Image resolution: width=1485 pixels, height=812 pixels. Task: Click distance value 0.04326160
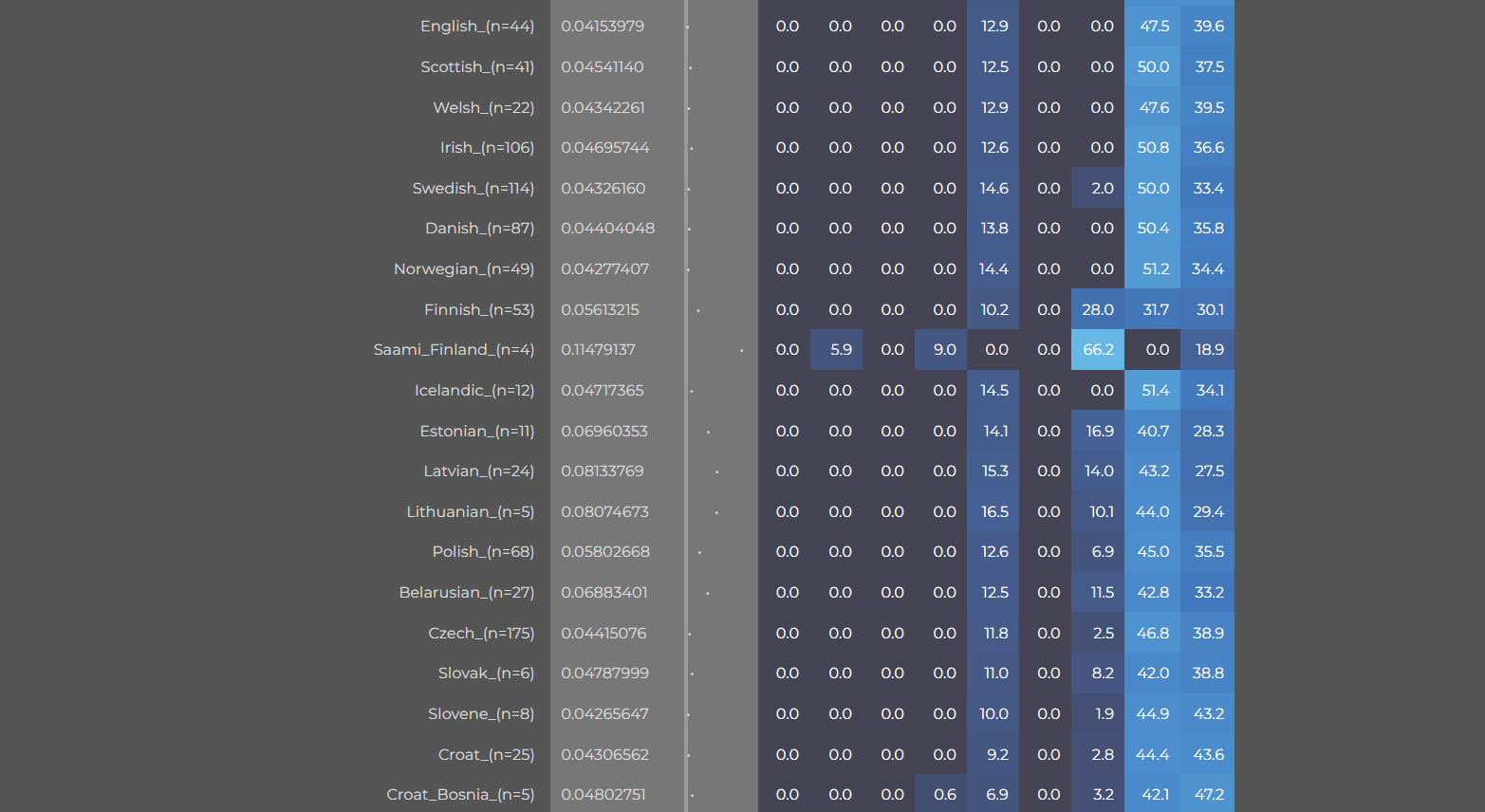pyautogui.click(x=603, y=189)
